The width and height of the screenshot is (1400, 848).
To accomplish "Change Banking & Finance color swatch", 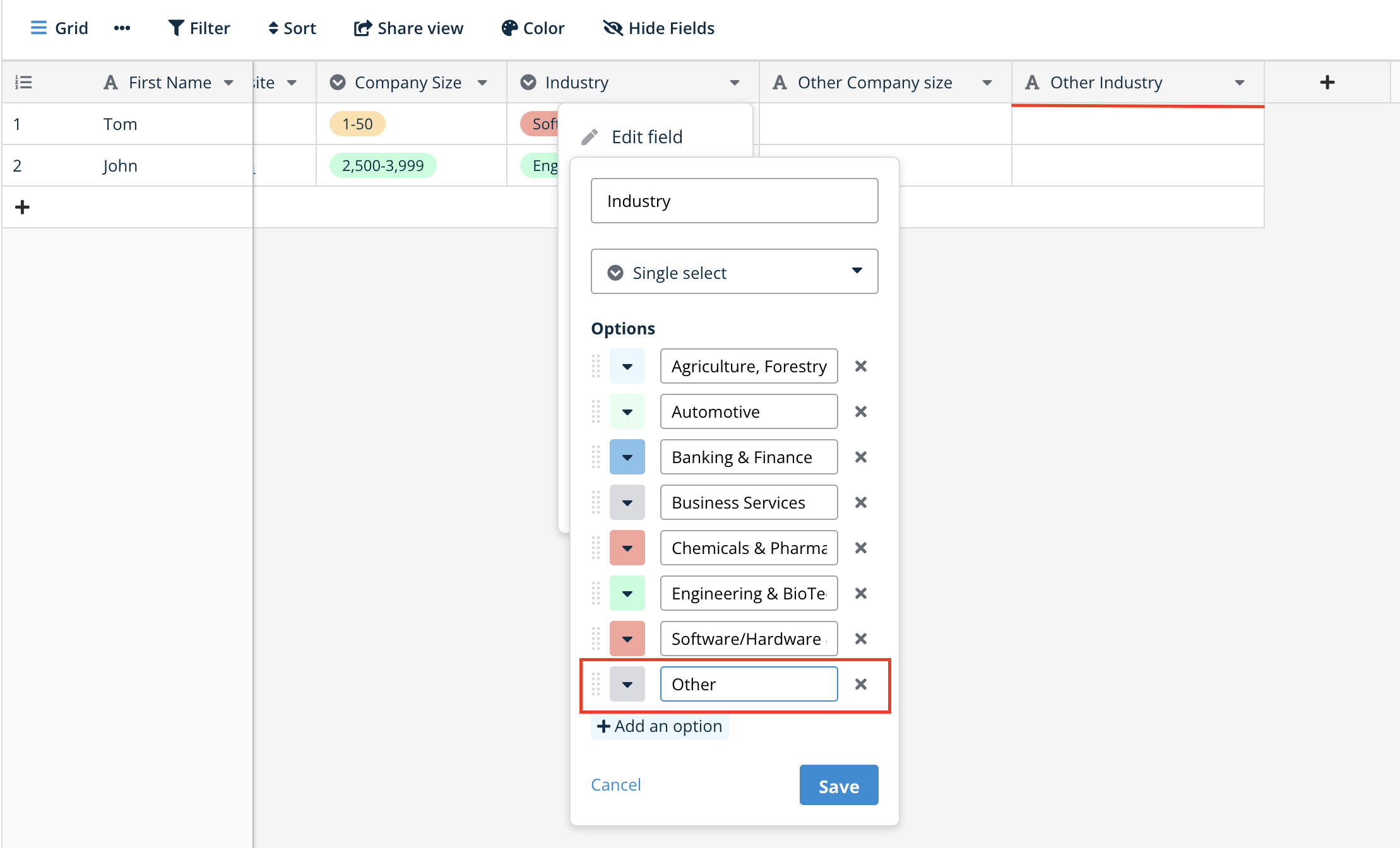I will point(627,457).
